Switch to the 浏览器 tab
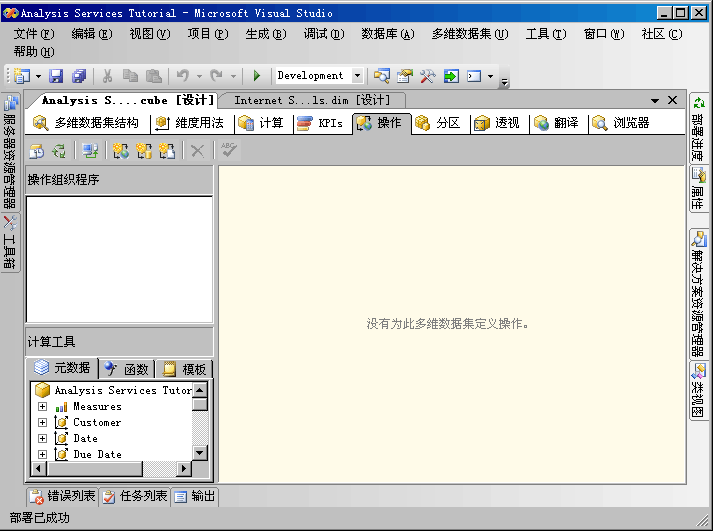This screenshot has width=713, height=531. click(x=621, y=123)
